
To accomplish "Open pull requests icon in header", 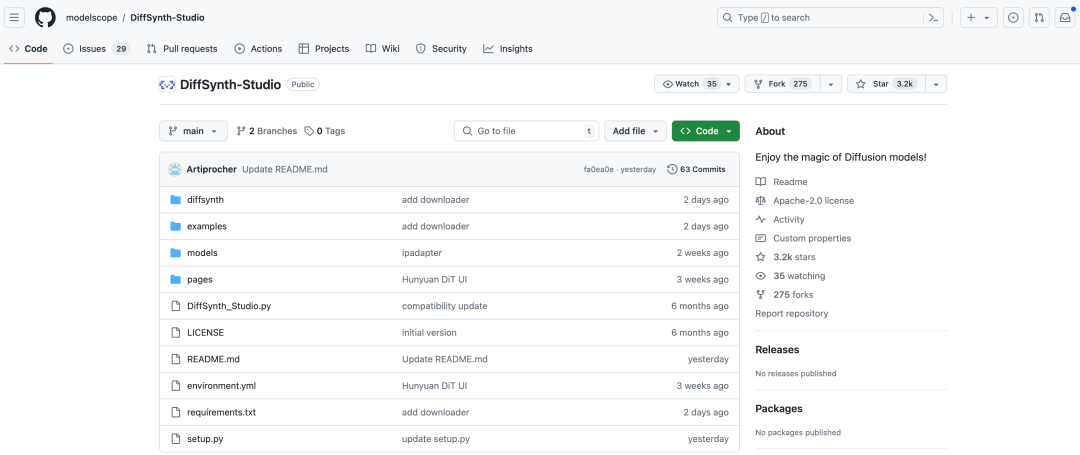I will click(1039, 18).
